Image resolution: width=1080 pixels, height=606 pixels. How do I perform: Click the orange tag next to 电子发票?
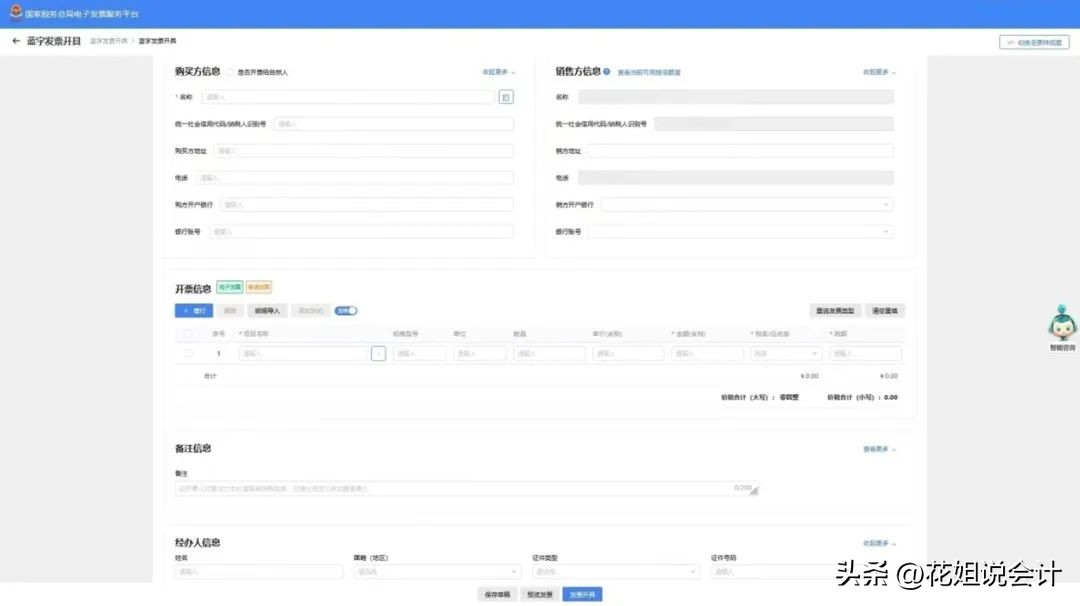(259, 287)
